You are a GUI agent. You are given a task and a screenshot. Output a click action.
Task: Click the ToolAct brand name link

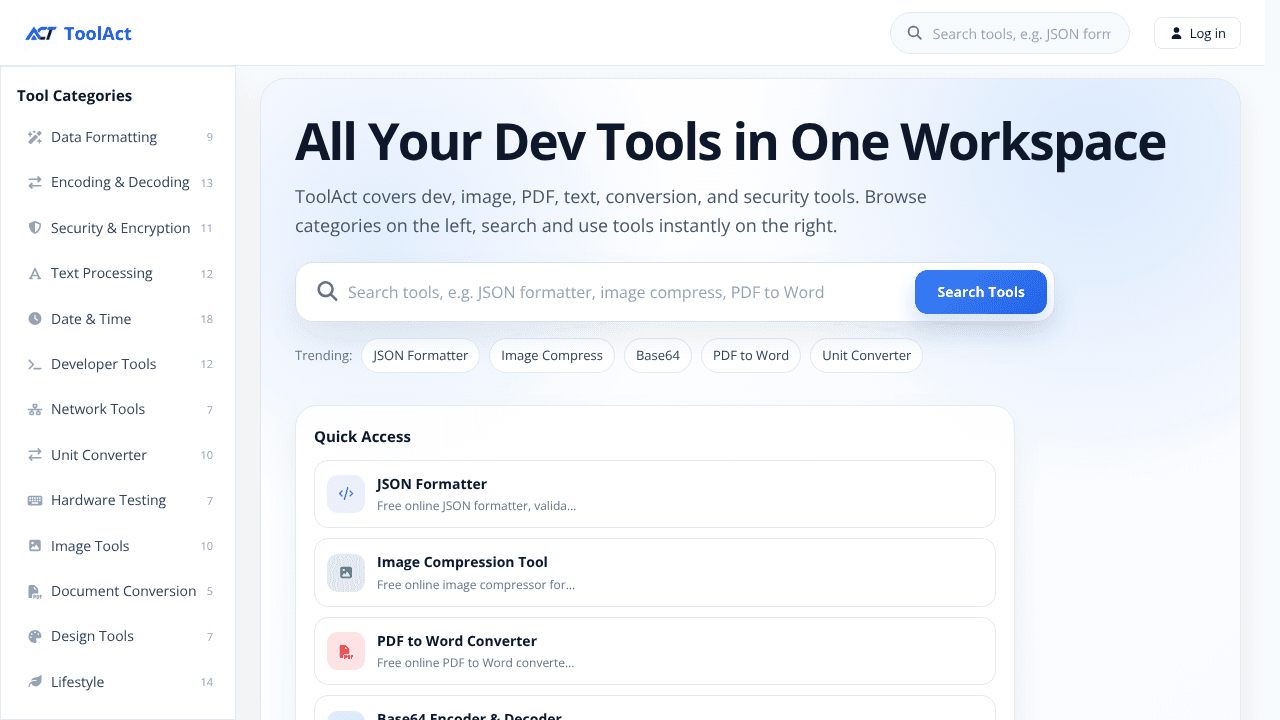click(x=98, y=33)
